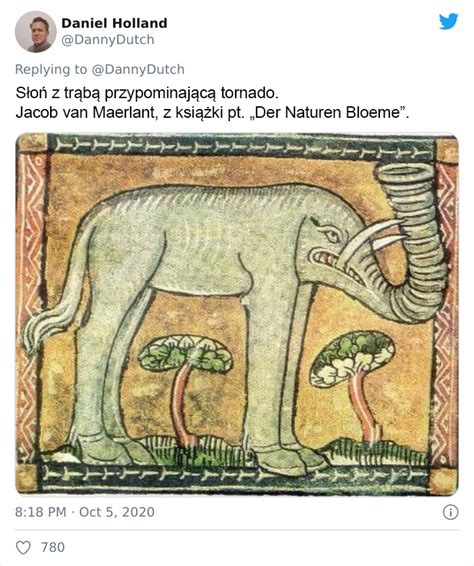This screenshot has width=474, height=566.
Task: Open the 8:18 PM Oct 5, 2020 timestamp
Action: [85, 512]
